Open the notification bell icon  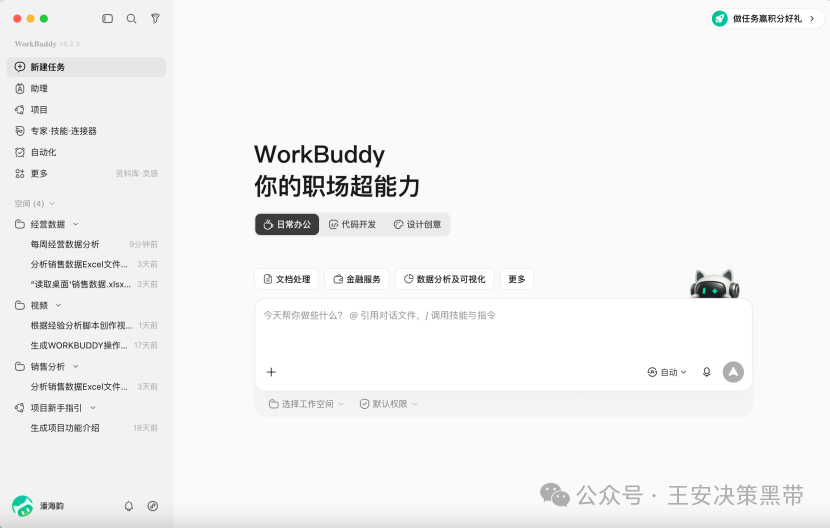(129, 506)
